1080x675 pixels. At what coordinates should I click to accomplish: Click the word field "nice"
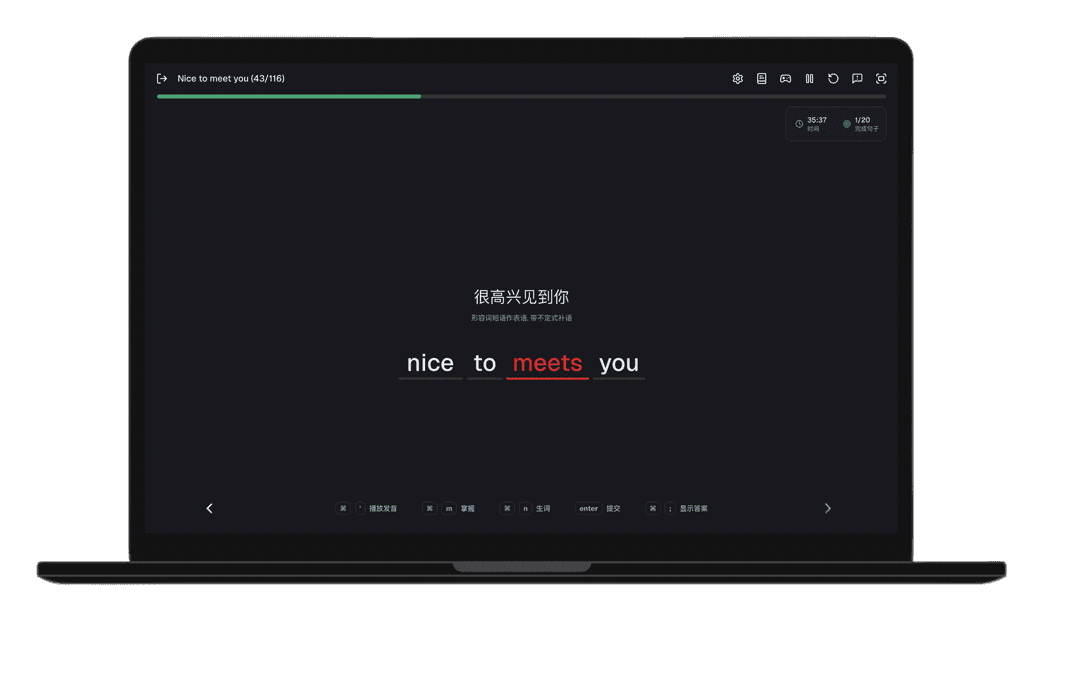pyautogui.click(x=430, y=364)
